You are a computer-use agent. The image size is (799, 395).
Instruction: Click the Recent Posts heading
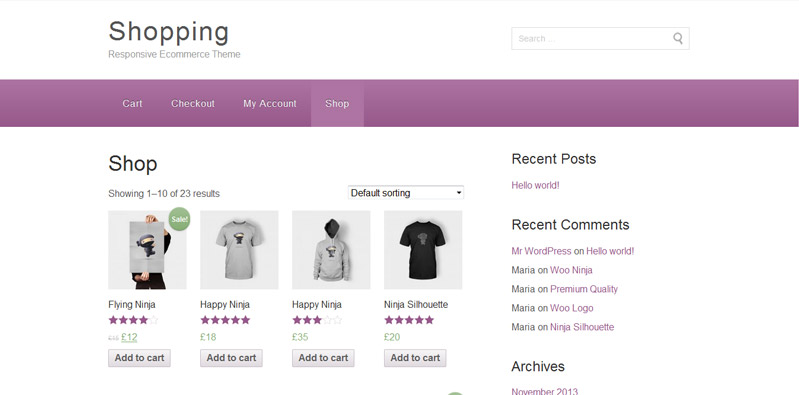pos(554,159)
